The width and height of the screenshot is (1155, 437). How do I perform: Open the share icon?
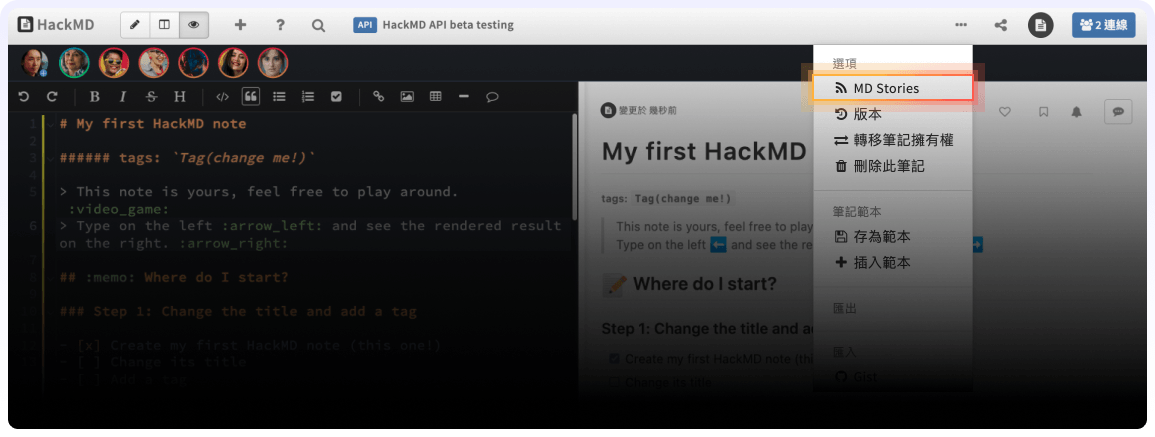click(x=1000, y=24)
